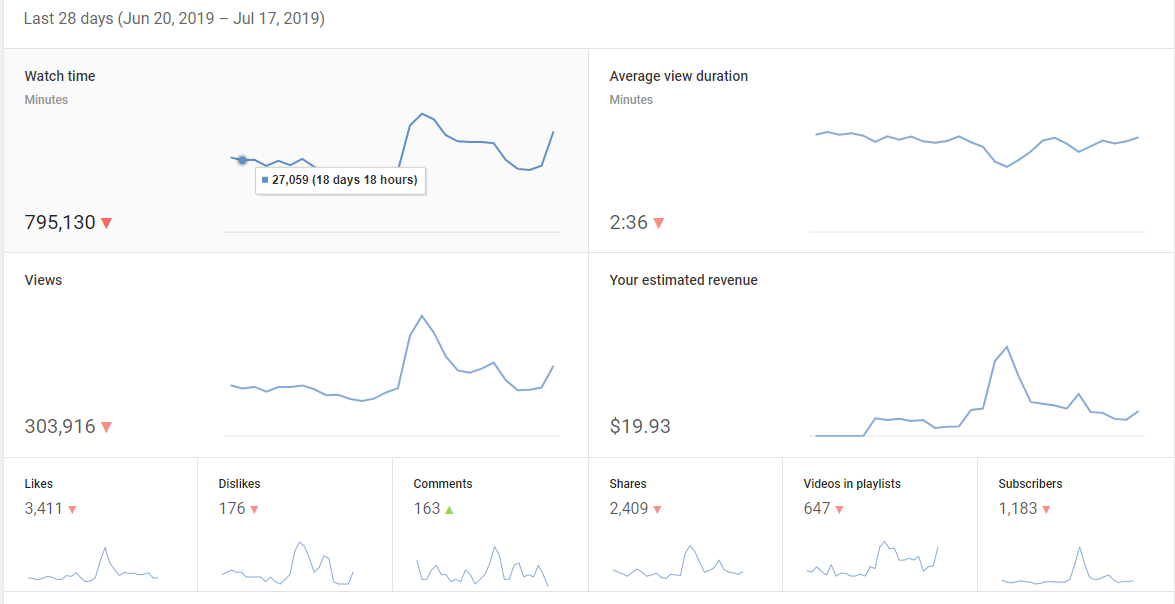Click the Last 28 days date range
Image resolution: width=1175 pixels, height=604 pixels.
pos(174,19)
